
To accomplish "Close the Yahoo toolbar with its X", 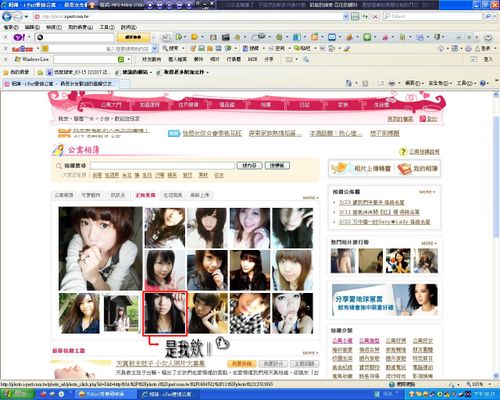I will pos(5,37).
